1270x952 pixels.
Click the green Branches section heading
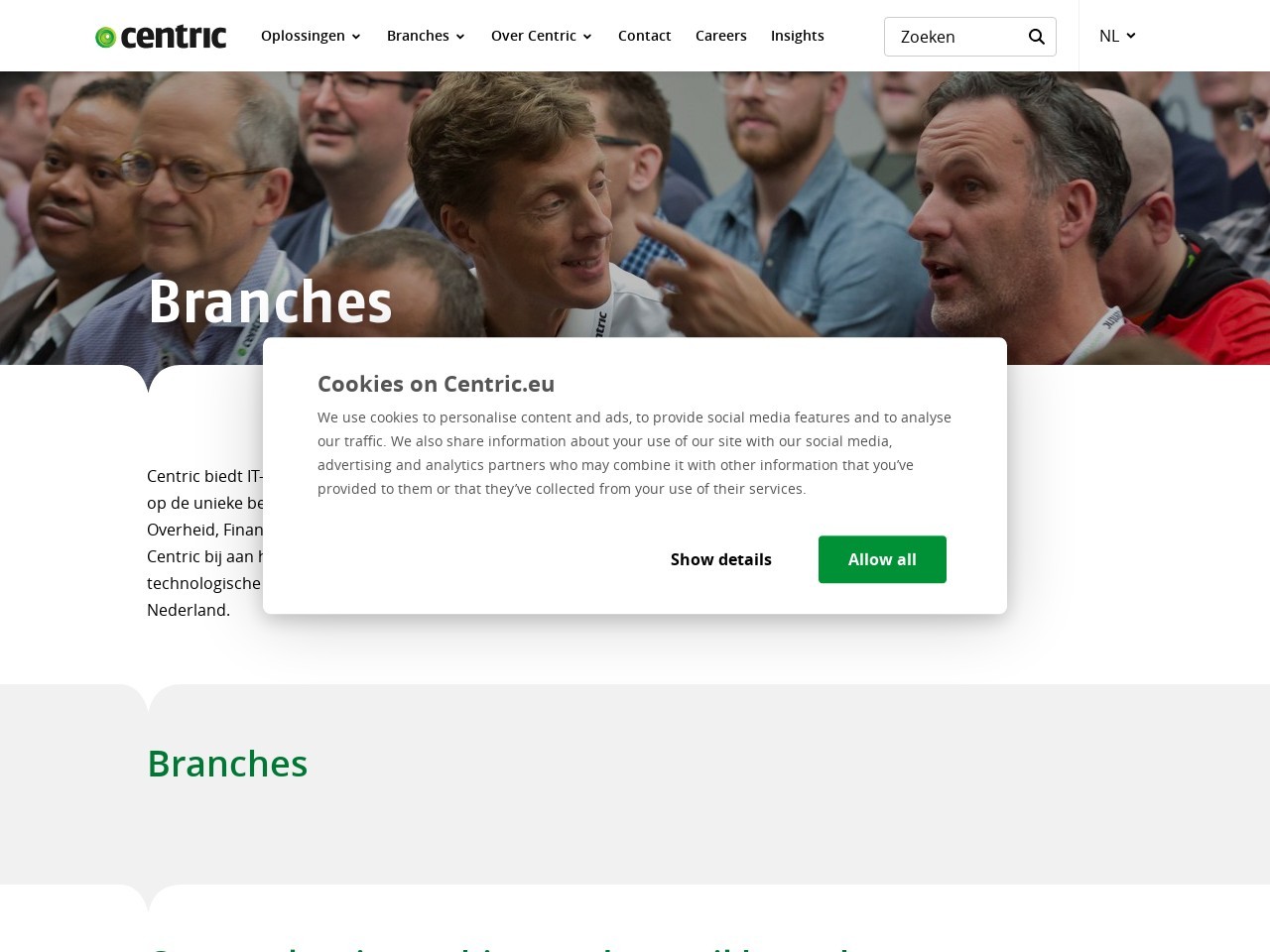click(x=227, y=764)
